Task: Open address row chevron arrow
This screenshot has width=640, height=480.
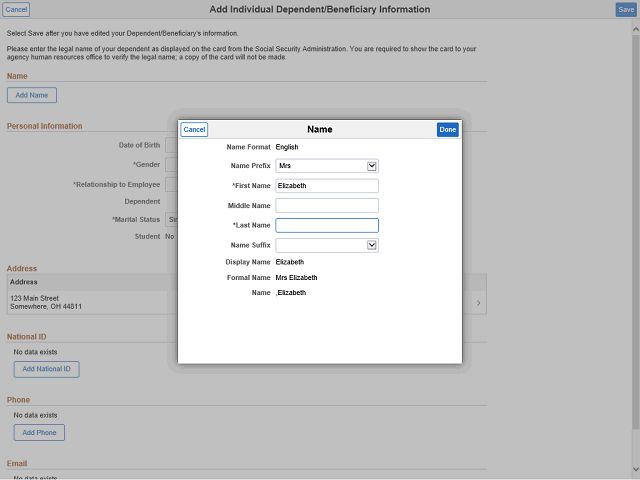Action: (479, 303)
